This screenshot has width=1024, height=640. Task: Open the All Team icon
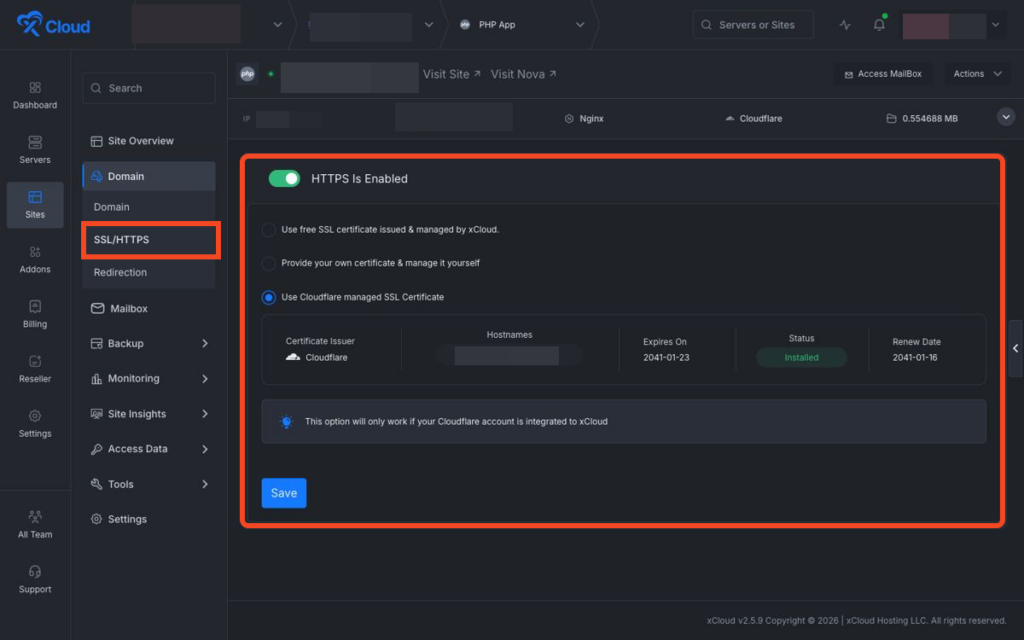35,517
